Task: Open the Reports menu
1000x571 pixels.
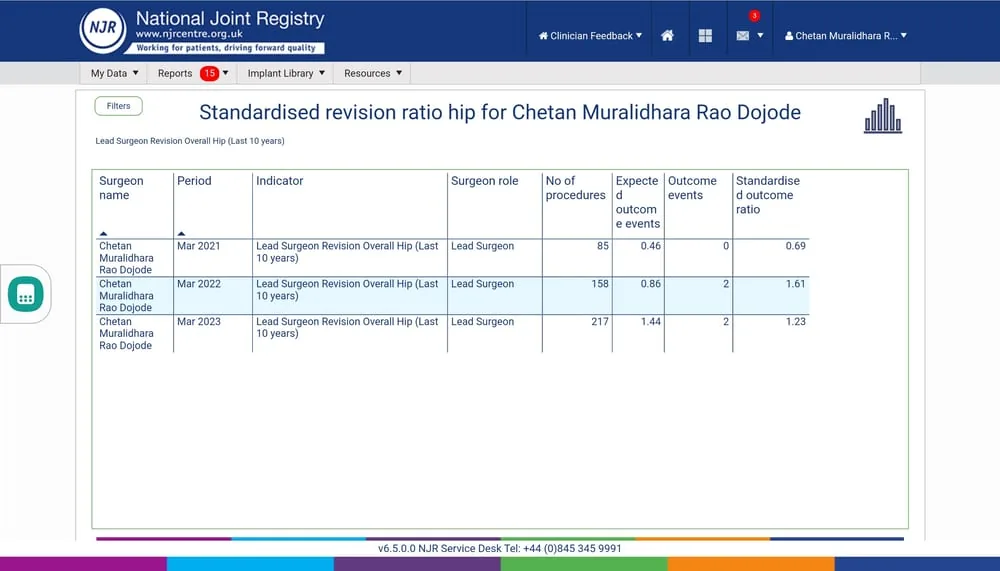Action: (x=193, y=73)
